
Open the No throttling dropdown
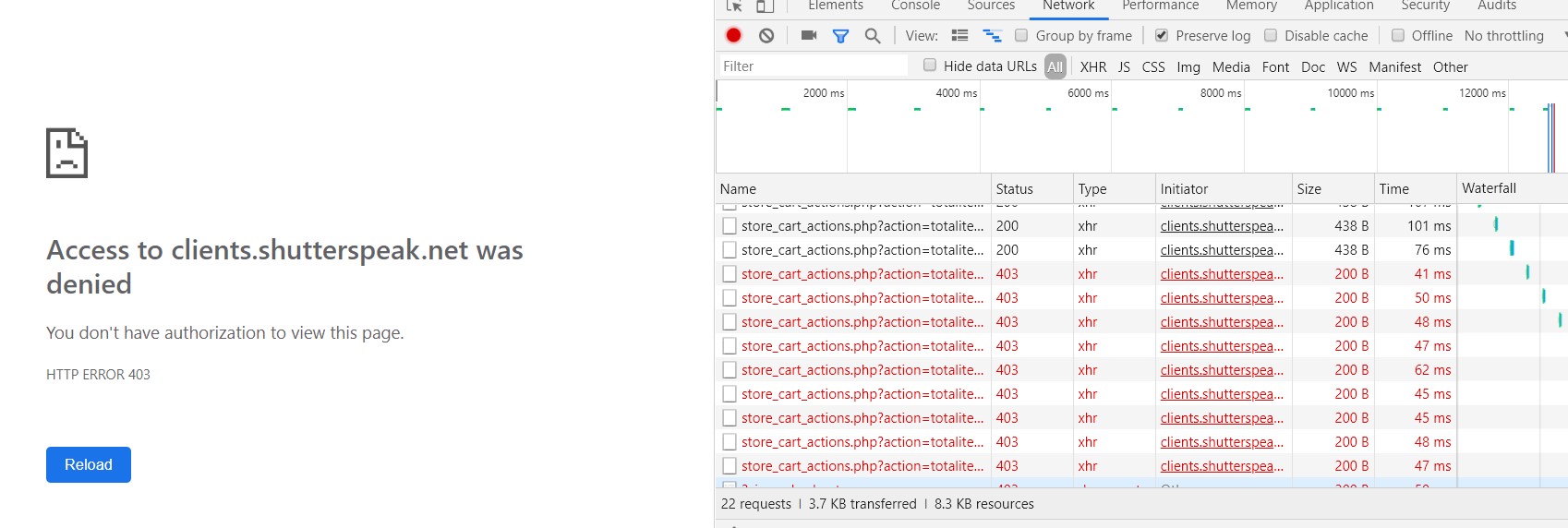coord(1514,35)
